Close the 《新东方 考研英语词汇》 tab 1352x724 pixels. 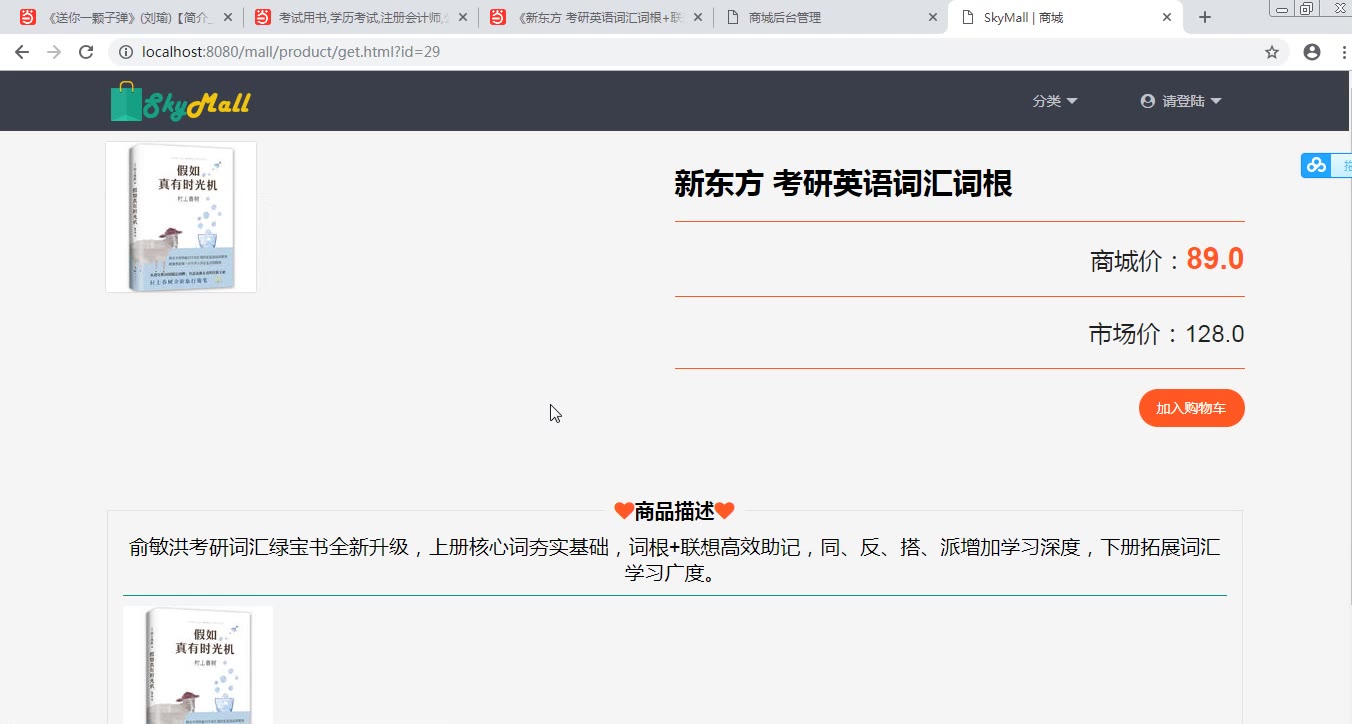click(x=697, y=17)
